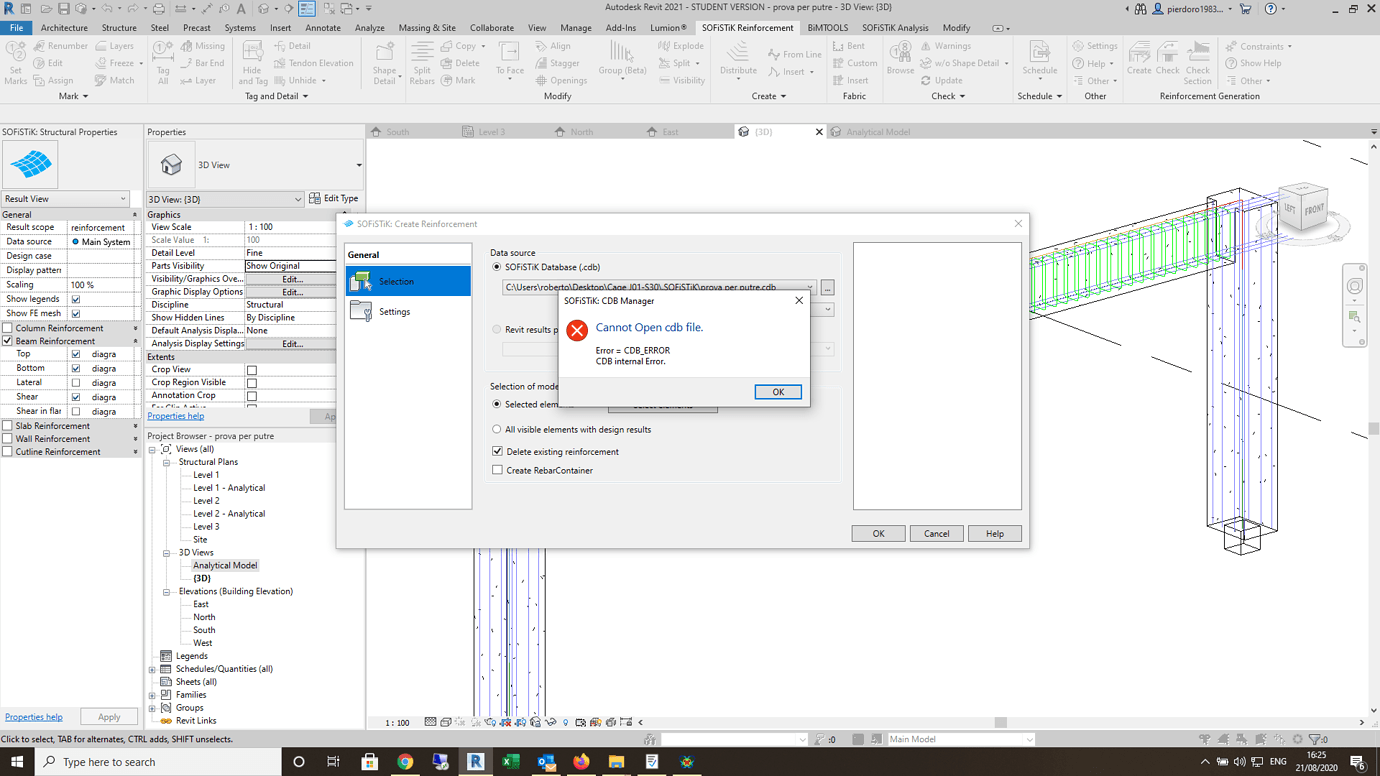1380x776 pixels.
Task: Uncheck Delete existing reinforcement
Action: [x=497, y=451]
